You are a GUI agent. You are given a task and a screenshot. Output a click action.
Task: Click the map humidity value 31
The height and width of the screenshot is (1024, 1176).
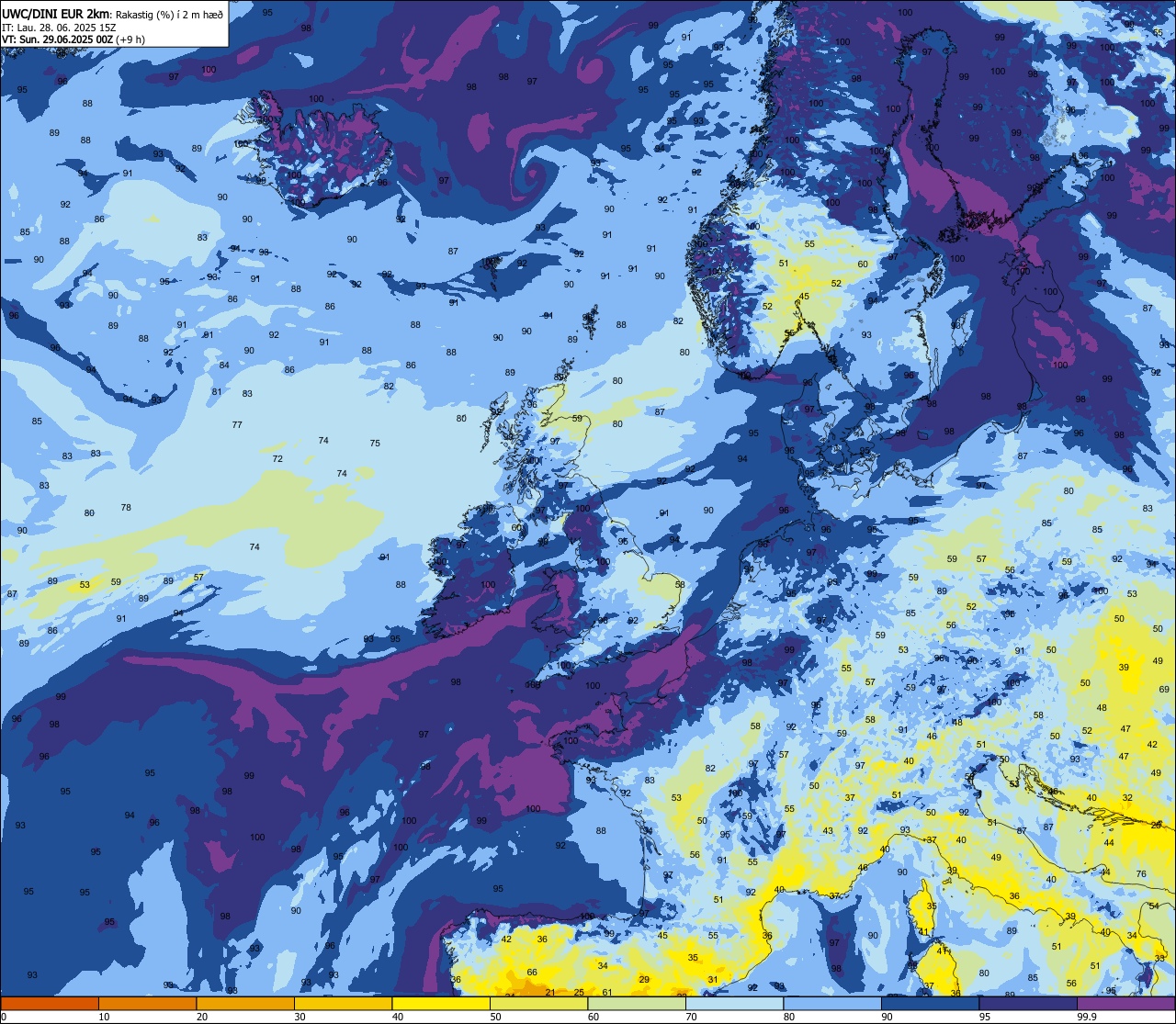[x=712, y=979]
